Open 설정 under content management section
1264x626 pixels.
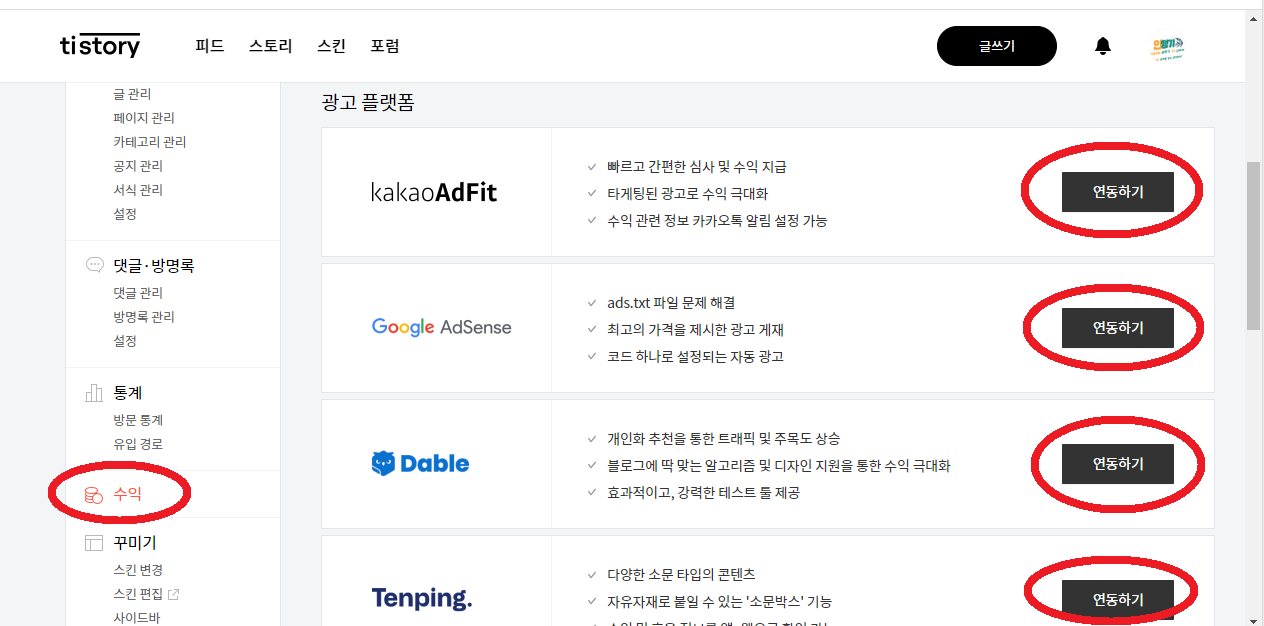click(125, 214)
